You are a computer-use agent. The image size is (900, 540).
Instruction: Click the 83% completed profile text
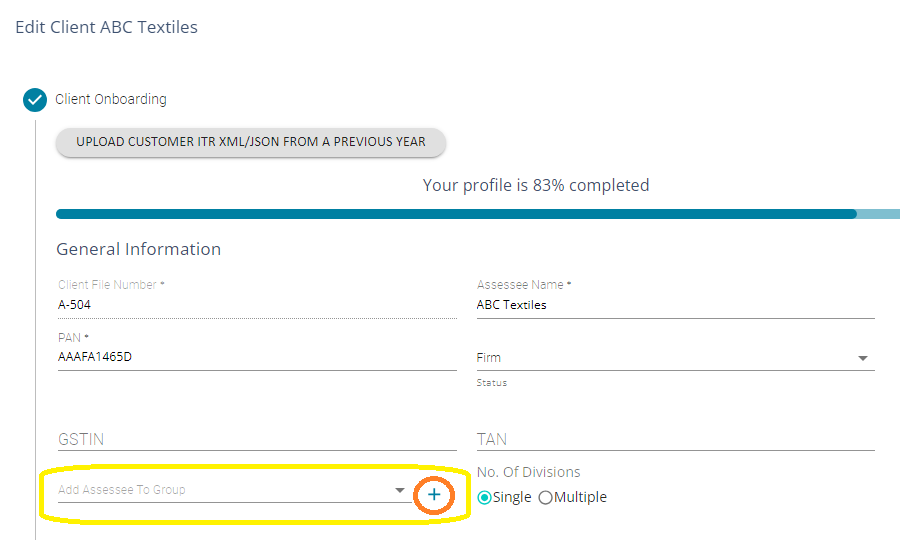click(x=536, y=185)
